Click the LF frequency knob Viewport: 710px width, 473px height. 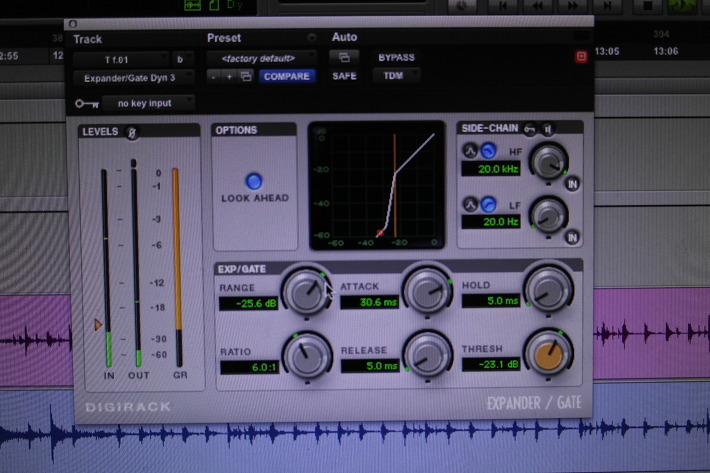(x=548, y=215)
